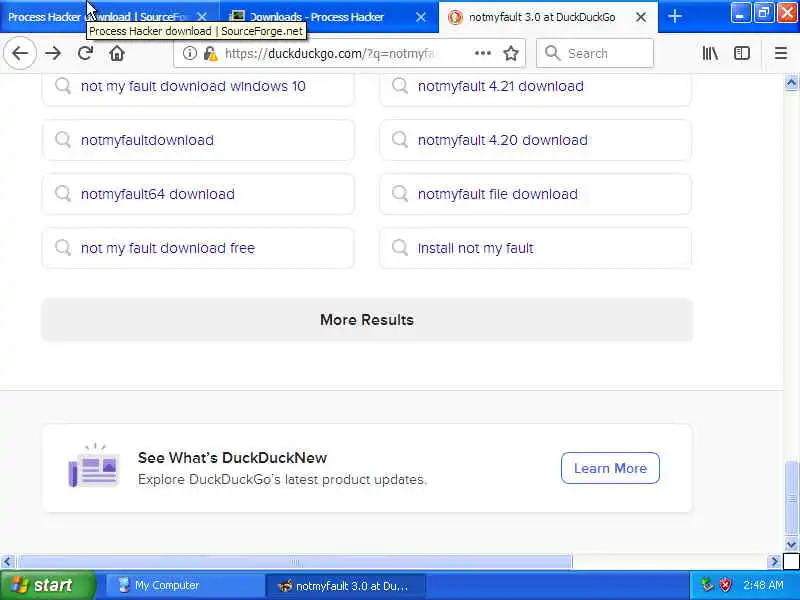Open the Windows start menu
The width and height of the screenshot is (800, 600).
pyautogui.click(x=47, y=585)
